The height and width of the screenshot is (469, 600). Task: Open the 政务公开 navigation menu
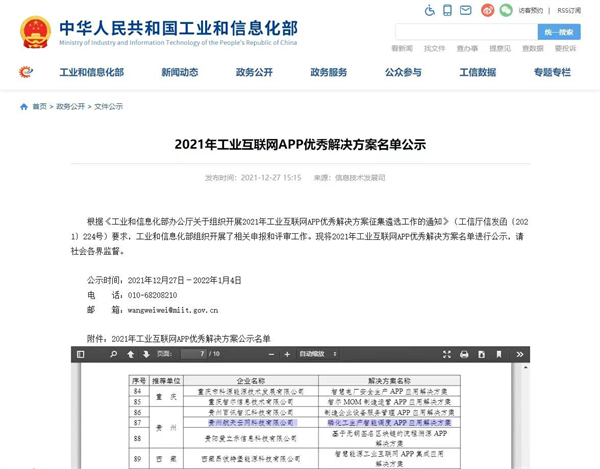(x=254, y=72)
